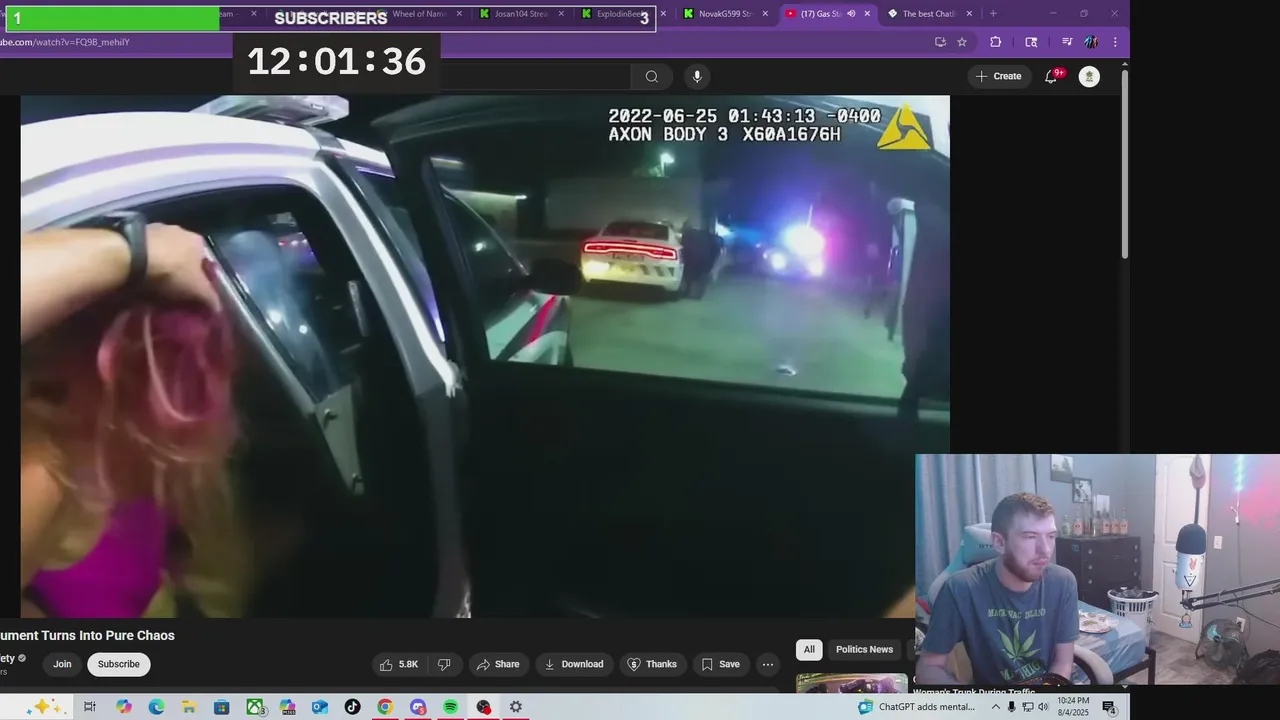This screenshot has width=1280, height=720.
Task: Click the Join channel button
Action: (x=62, y=664)
